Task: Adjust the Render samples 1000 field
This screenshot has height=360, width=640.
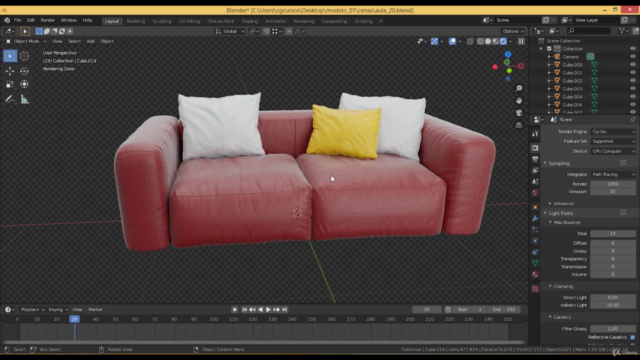Action: click(613, 184)
